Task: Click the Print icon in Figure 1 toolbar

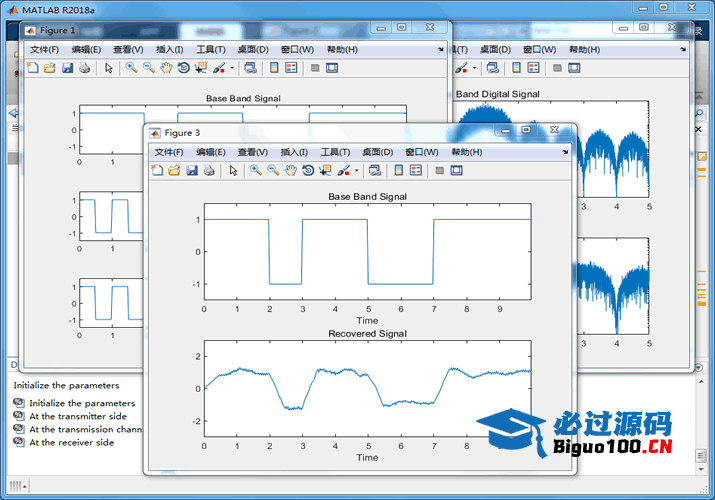Action: click(x=85, y=68)
